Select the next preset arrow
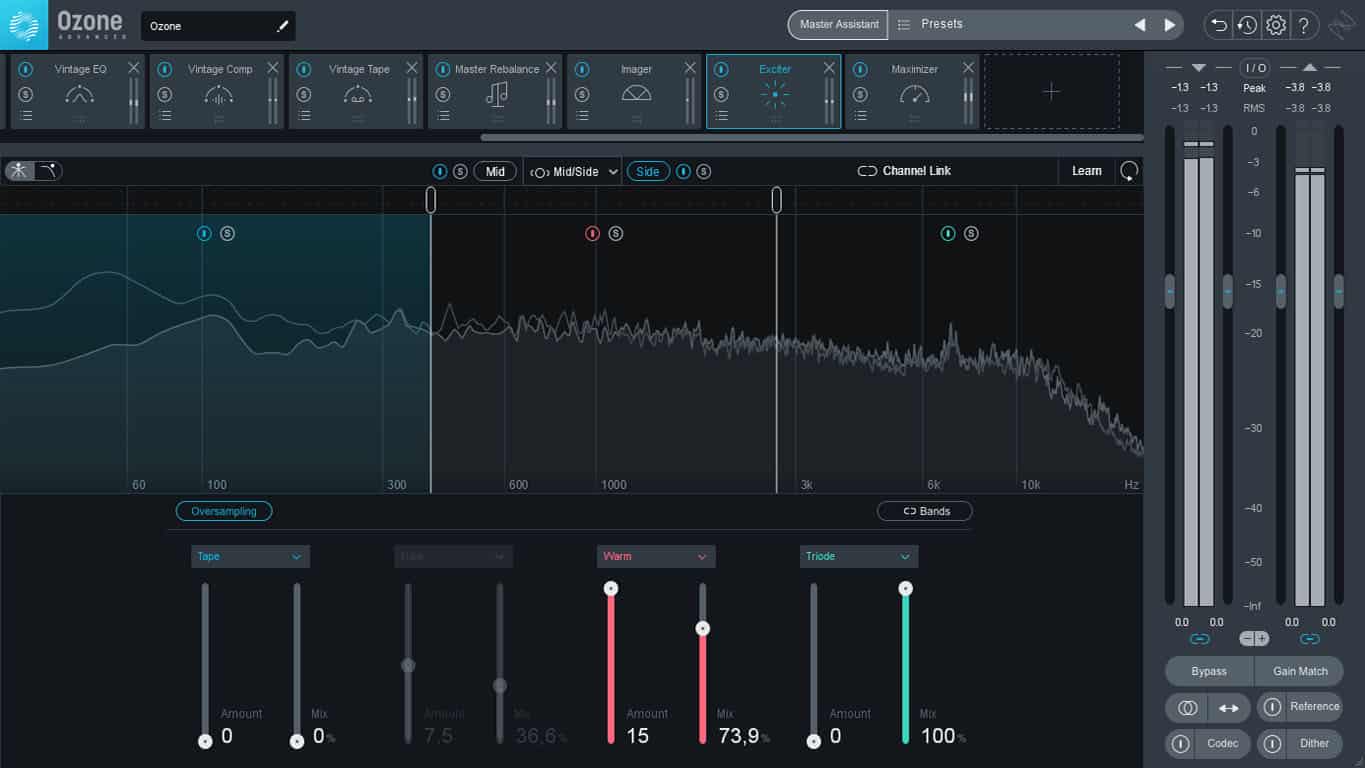This screenshot has height=768, width=1365. [1169, 25]
